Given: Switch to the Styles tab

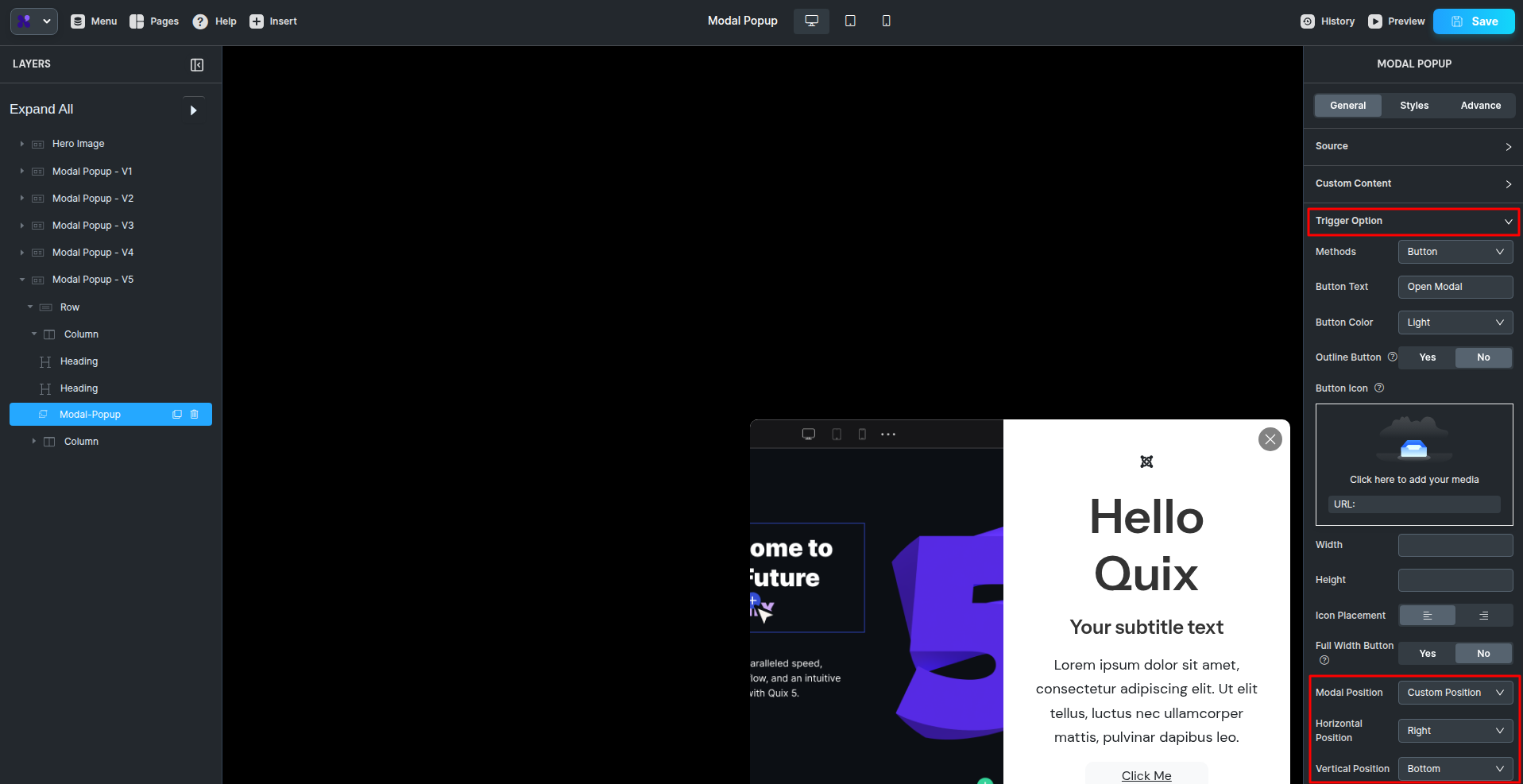Looking at the screenshot, I should coord(1413,106).
